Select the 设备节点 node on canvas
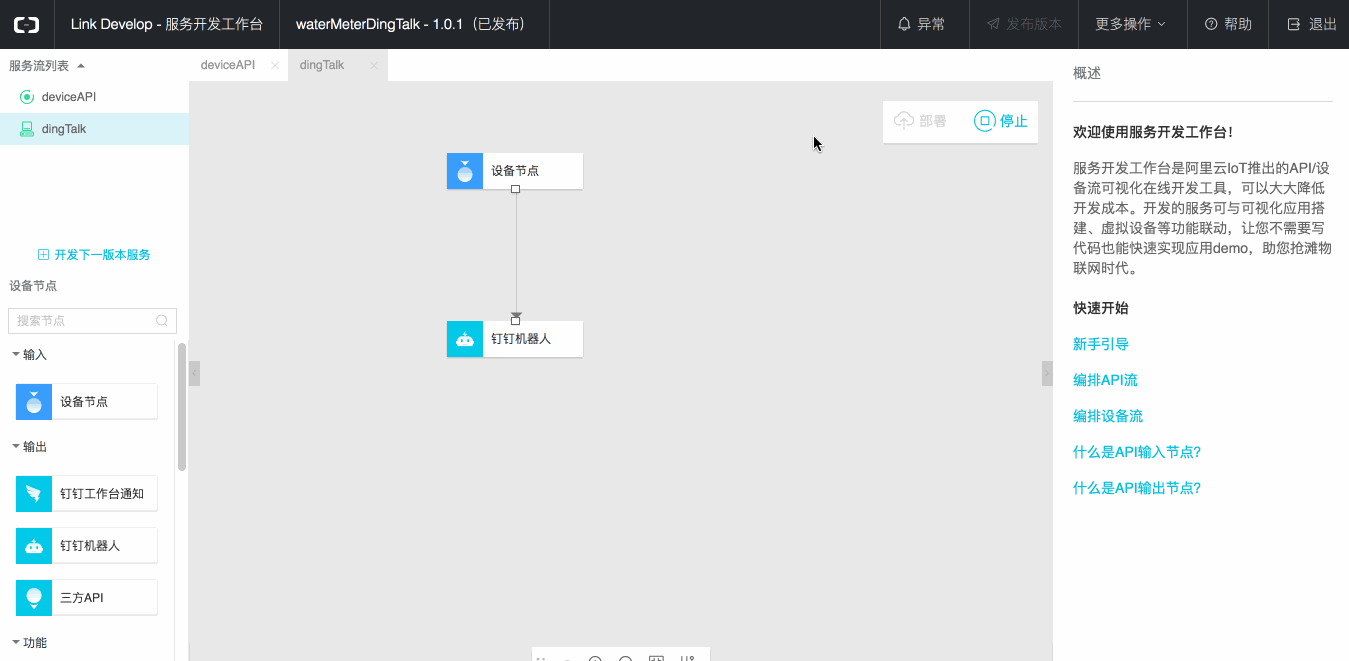This screenshot has height=661, width=1349. 514,171
